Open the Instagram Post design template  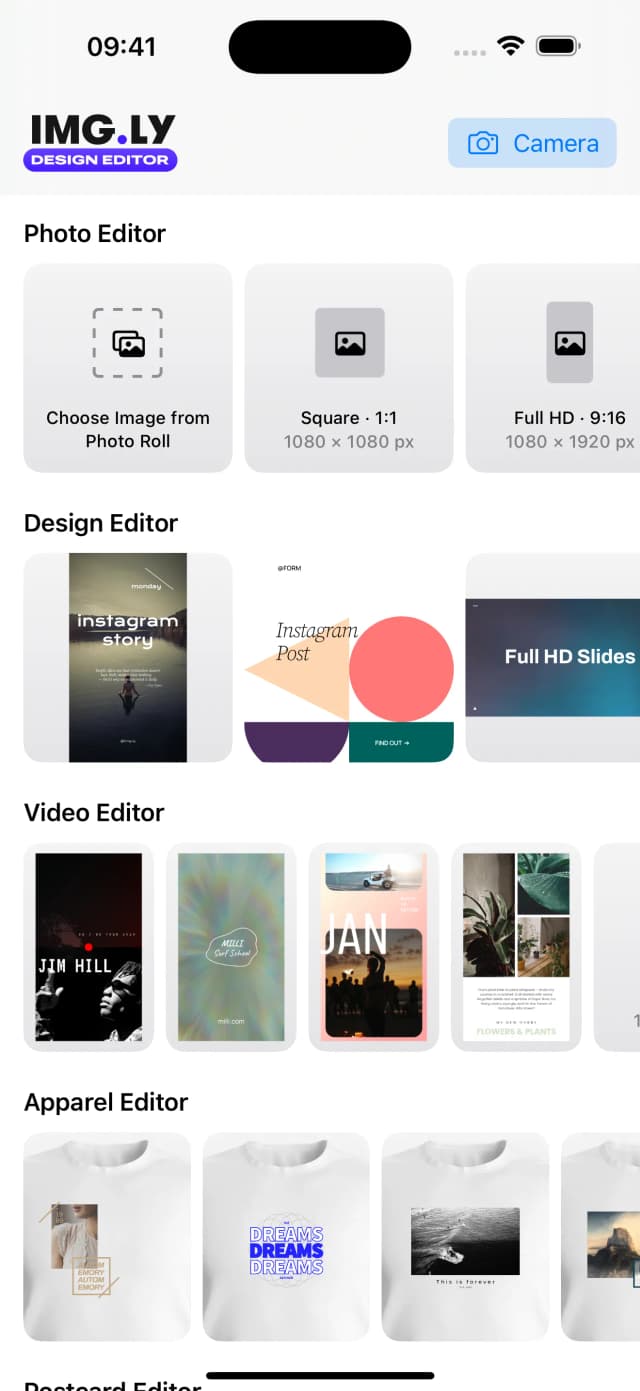(x=349, y=657)
